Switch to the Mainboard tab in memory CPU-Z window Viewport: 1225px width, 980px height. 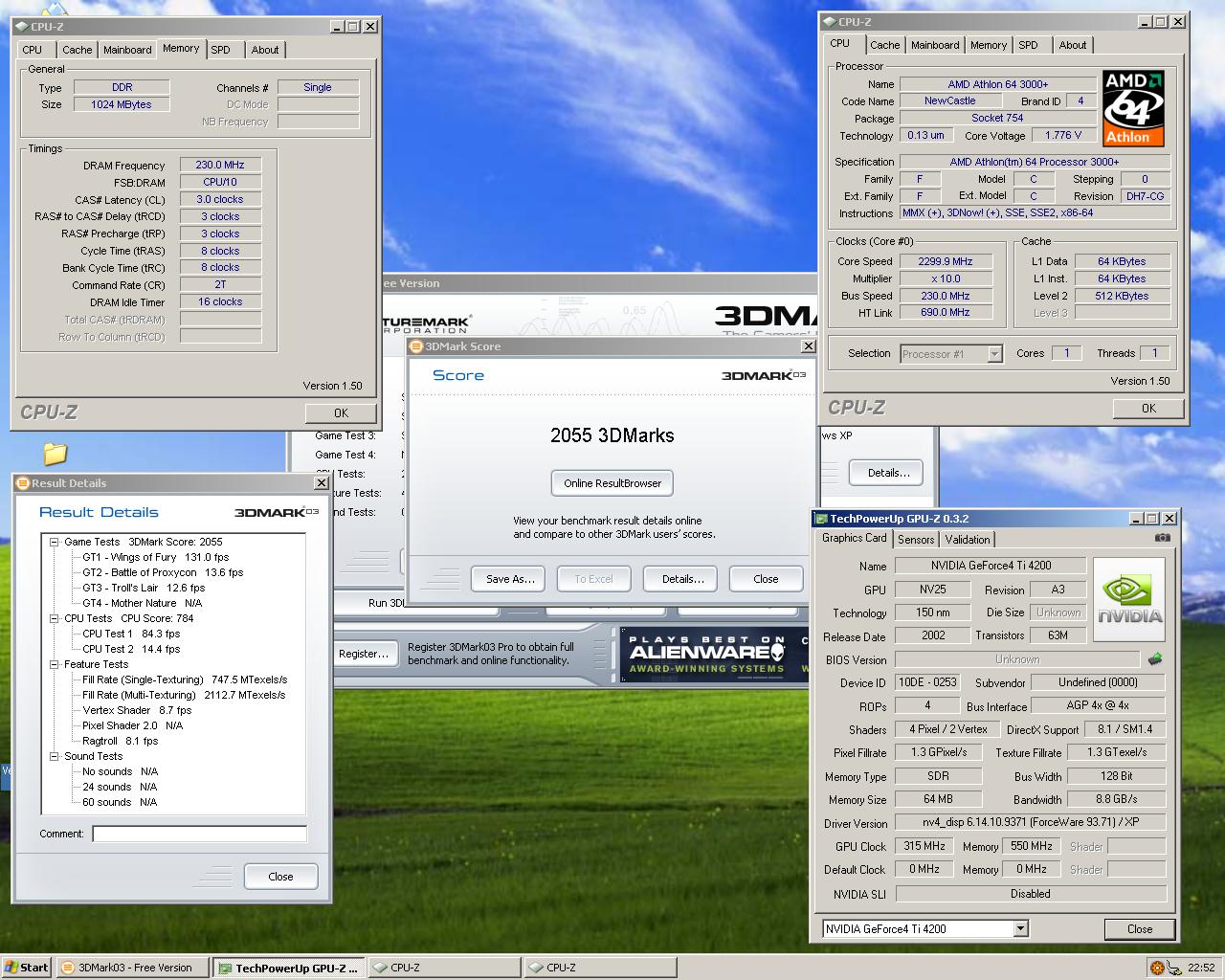127,50
